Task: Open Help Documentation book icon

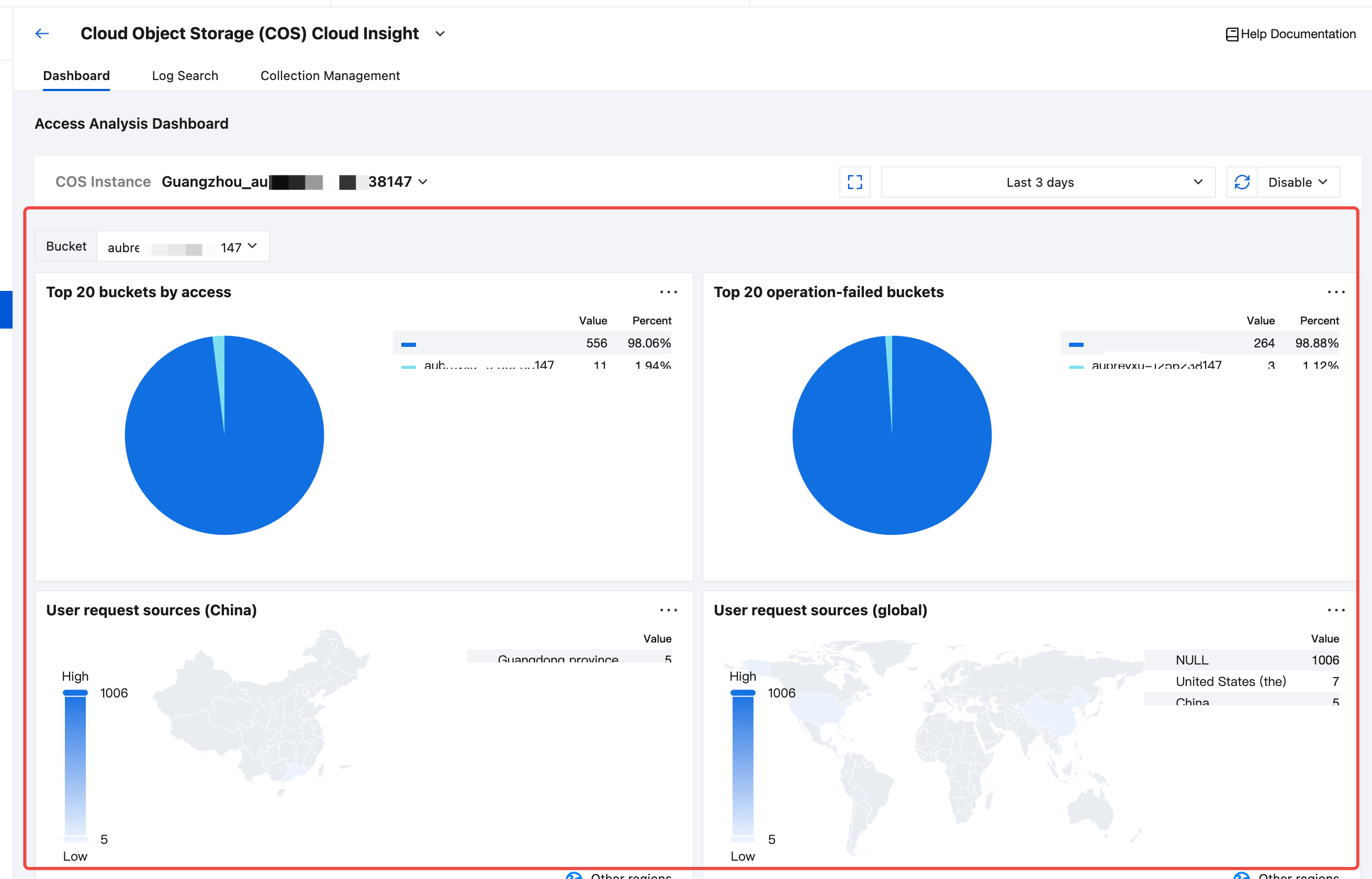Action: click(x=1232, y=34)
